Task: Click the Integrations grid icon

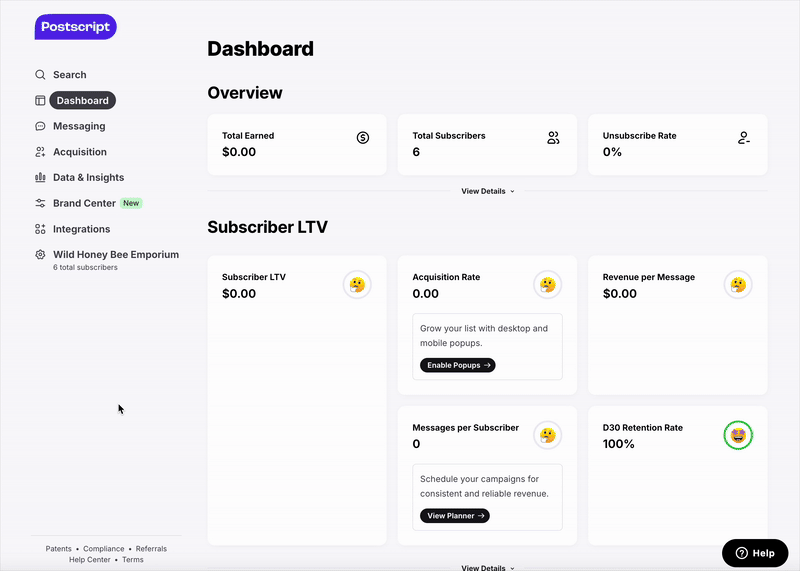Action: (x=40, y=229)
